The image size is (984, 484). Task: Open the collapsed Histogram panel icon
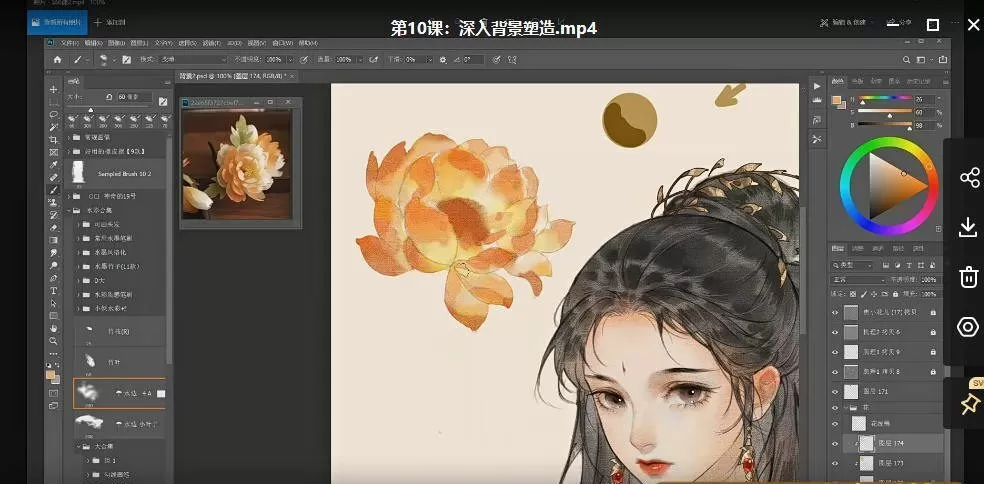tap(817, 100)
